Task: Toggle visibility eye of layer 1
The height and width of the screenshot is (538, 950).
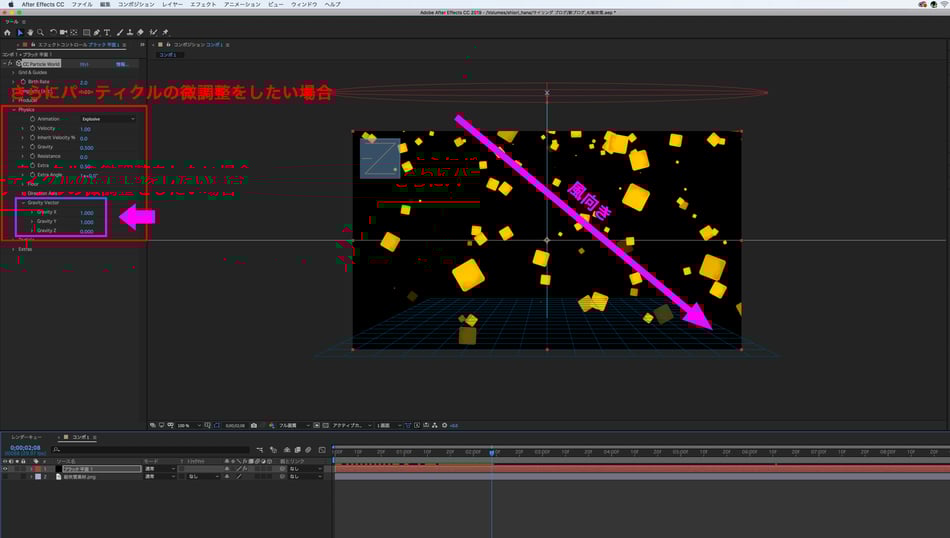Action: [x=4, y=468]
